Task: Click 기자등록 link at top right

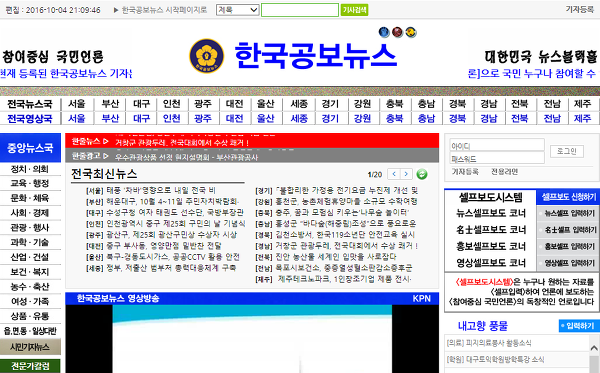Action: point(579,9)
